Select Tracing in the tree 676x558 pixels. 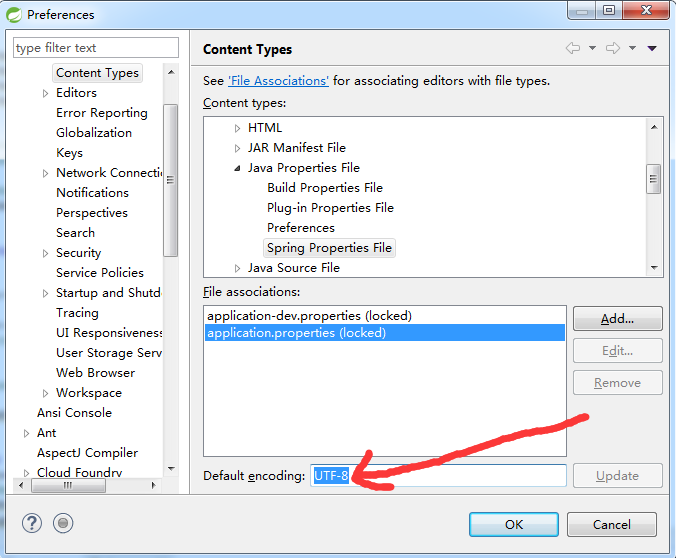pos(77,313)
